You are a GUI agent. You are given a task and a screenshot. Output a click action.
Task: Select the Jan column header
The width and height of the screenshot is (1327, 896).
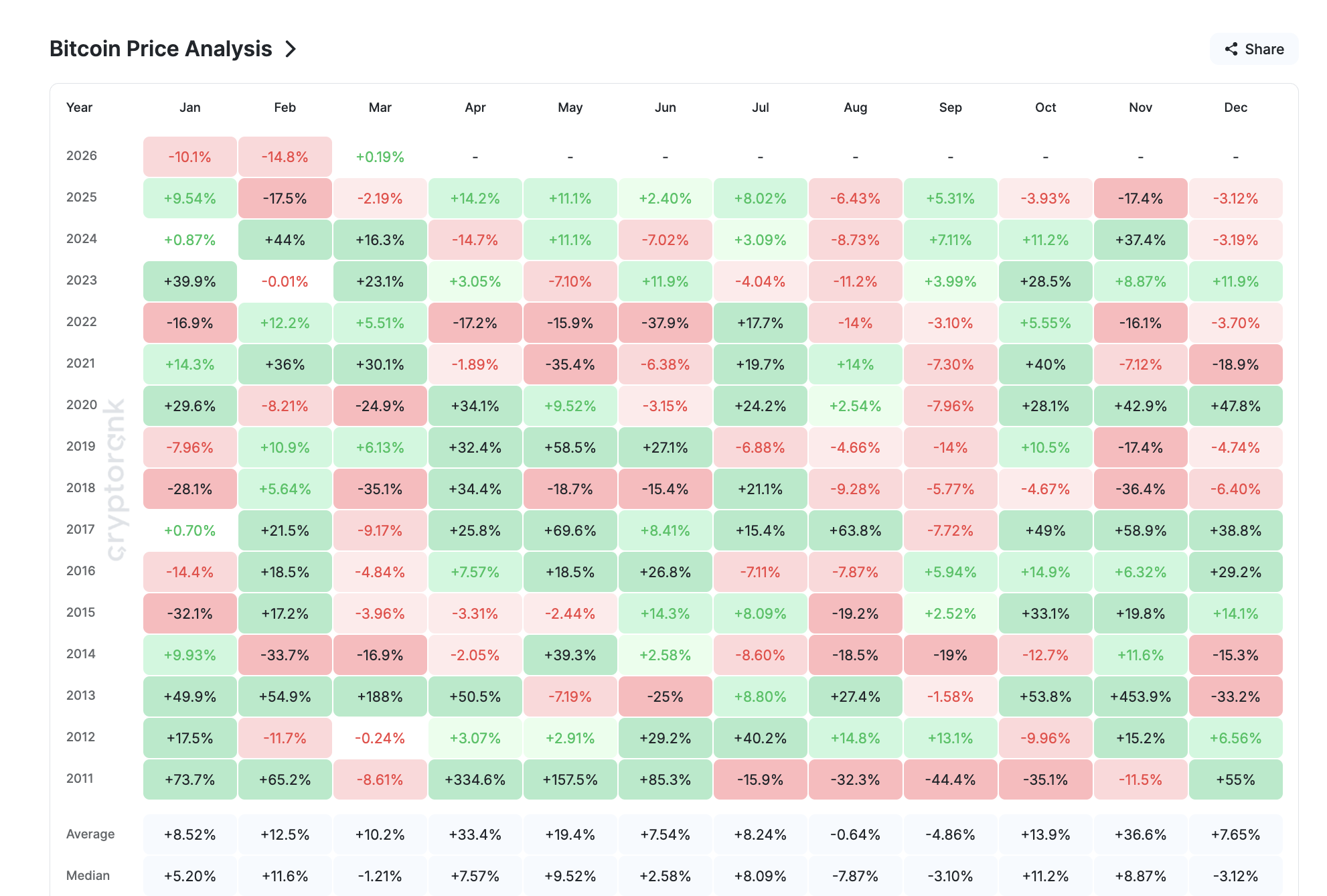pos(189,107)
